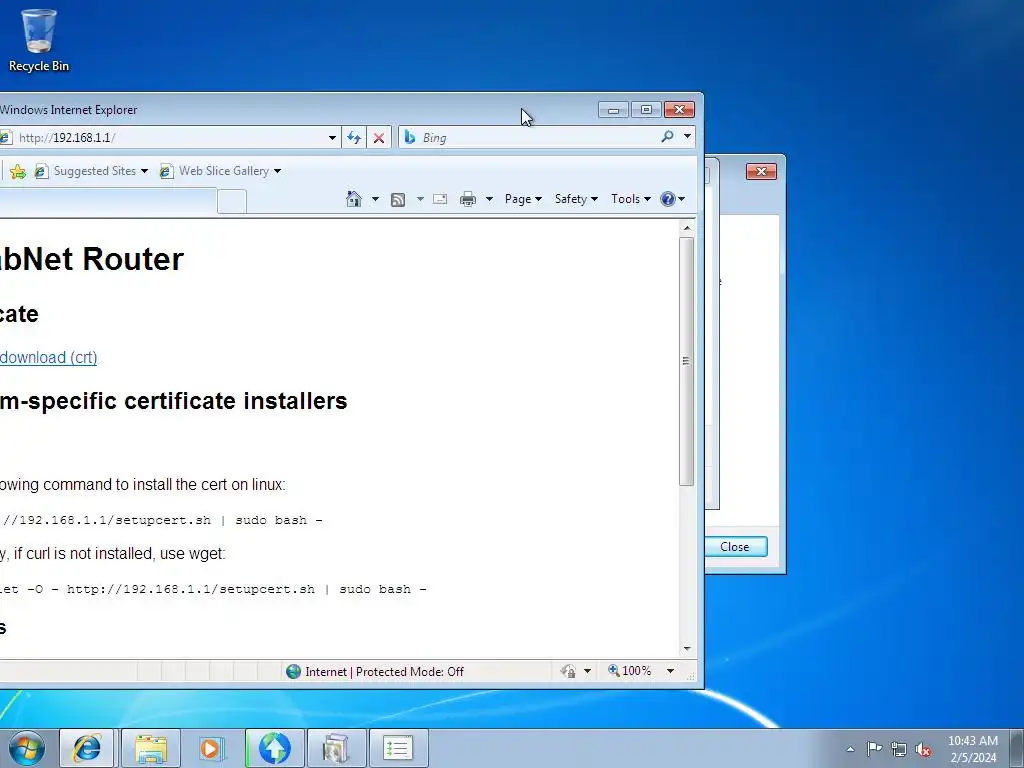Click scrollbar up arrow in the web page
The height and width of the screenshot is (768, 1024).
pos(686,228)
